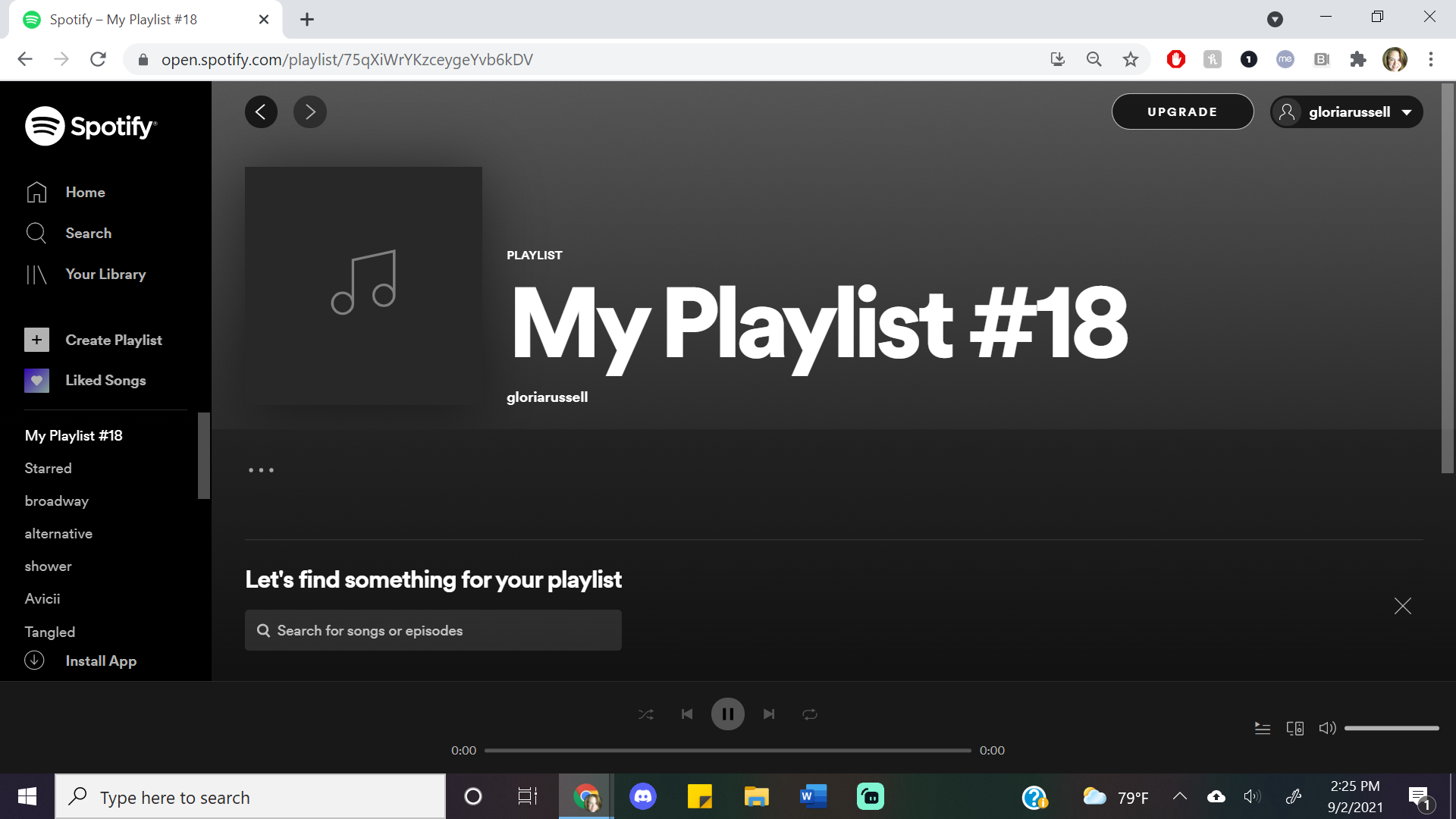Open Chrome's three-dot menu
Viewport: 1456px width, 819px height.
[x=1430, y=59]
